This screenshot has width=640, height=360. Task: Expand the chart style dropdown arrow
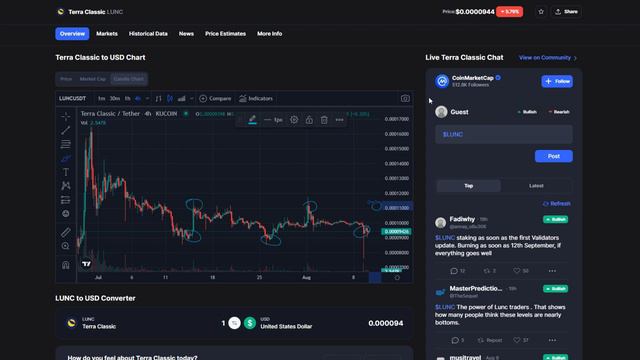click(191, 98)
